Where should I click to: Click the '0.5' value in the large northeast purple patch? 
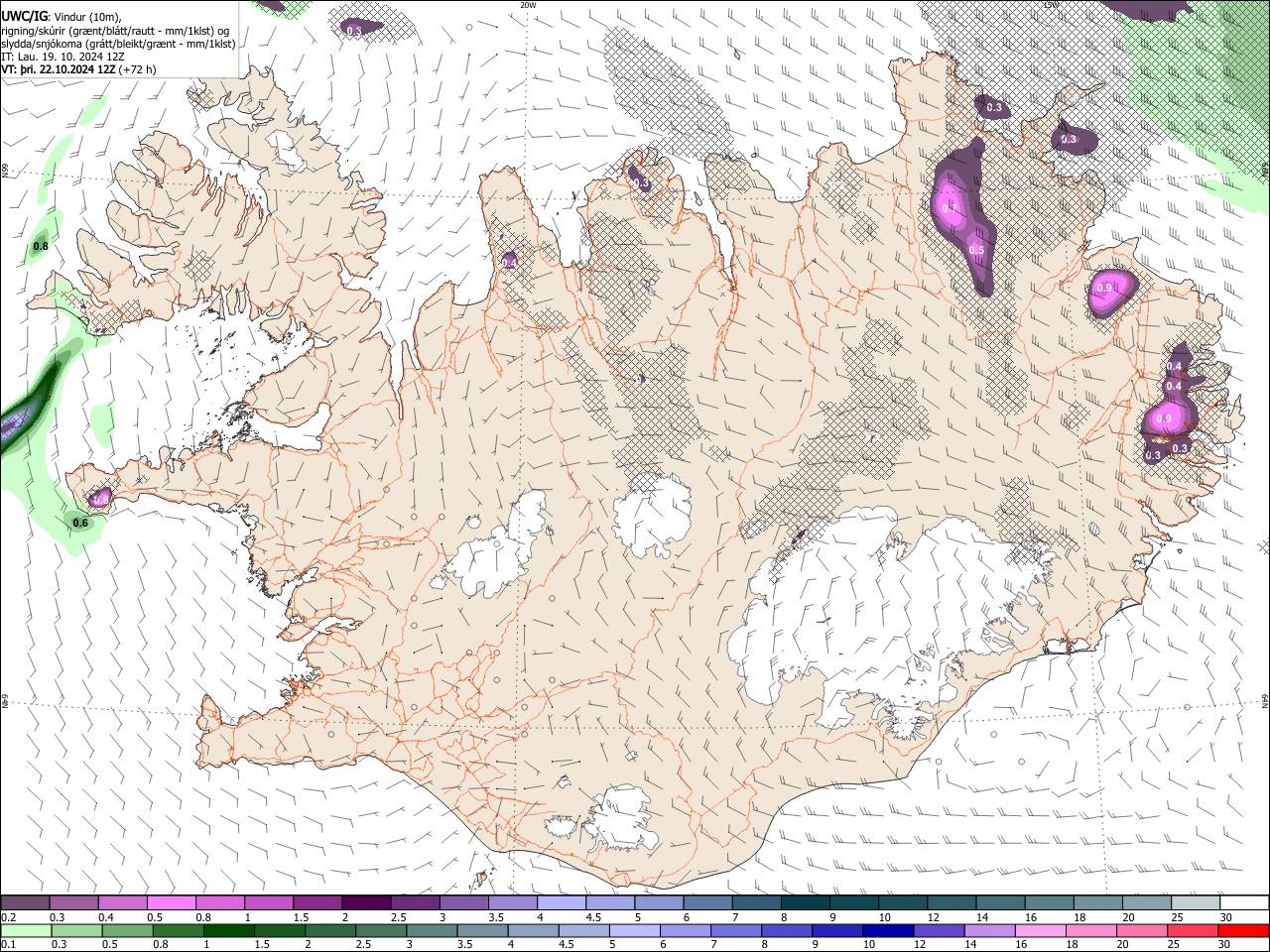976,250
